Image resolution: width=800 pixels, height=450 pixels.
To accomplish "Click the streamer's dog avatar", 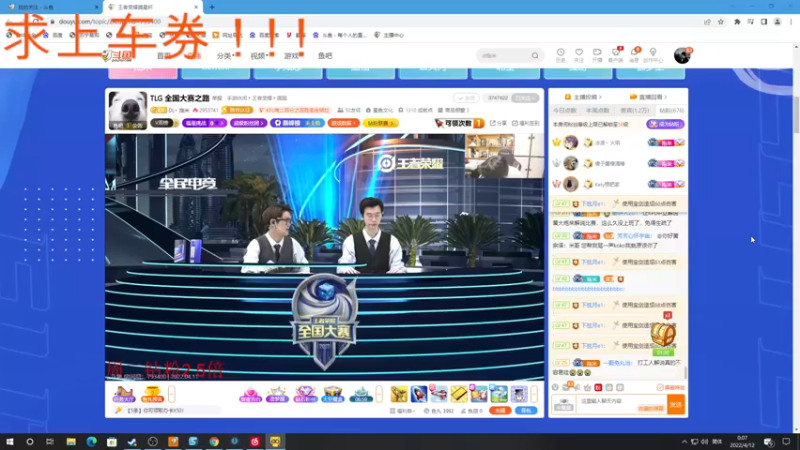I will pos(128,109).
